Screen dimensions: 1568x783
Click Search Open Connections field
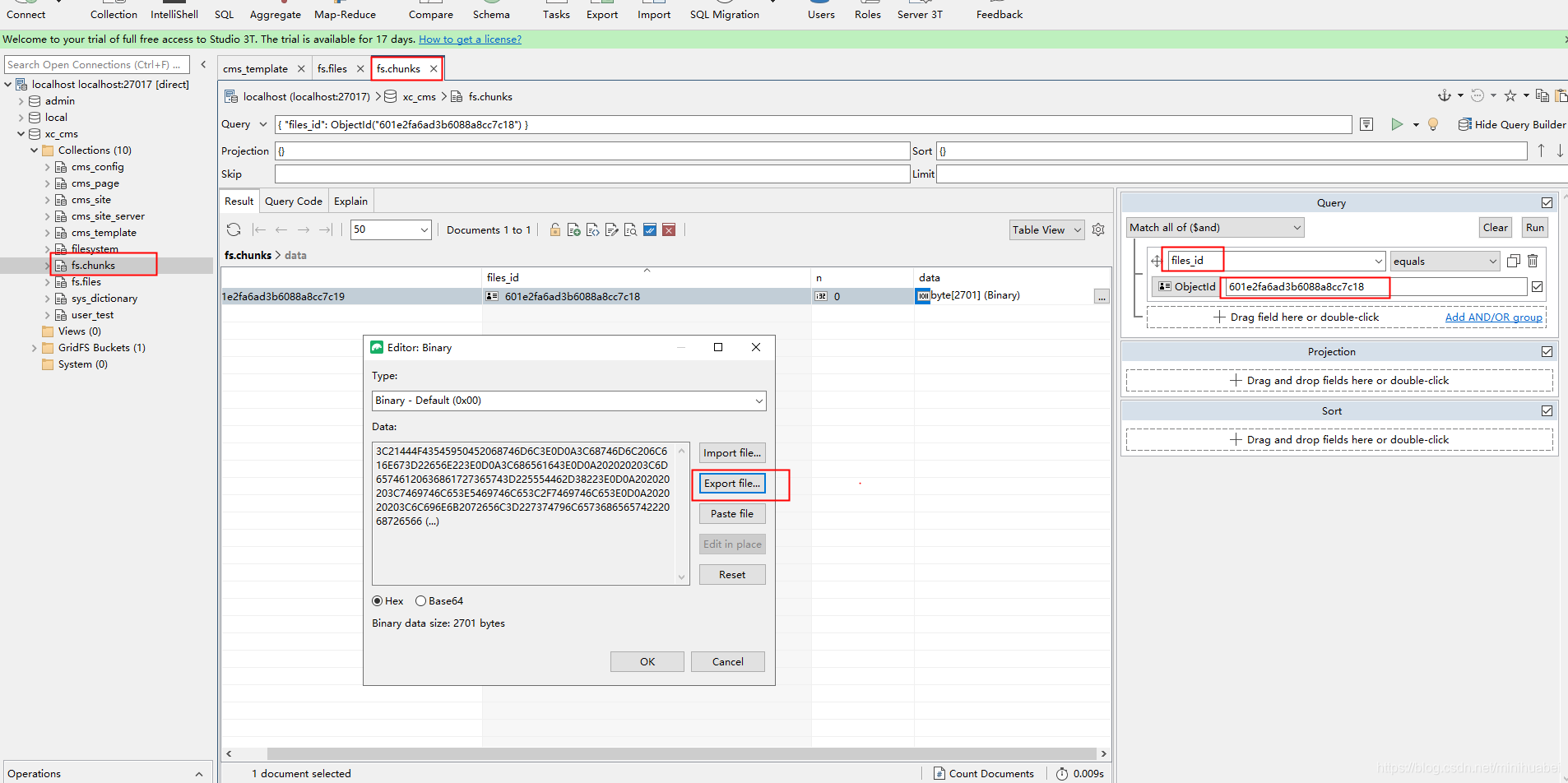(x=96, y=64)
